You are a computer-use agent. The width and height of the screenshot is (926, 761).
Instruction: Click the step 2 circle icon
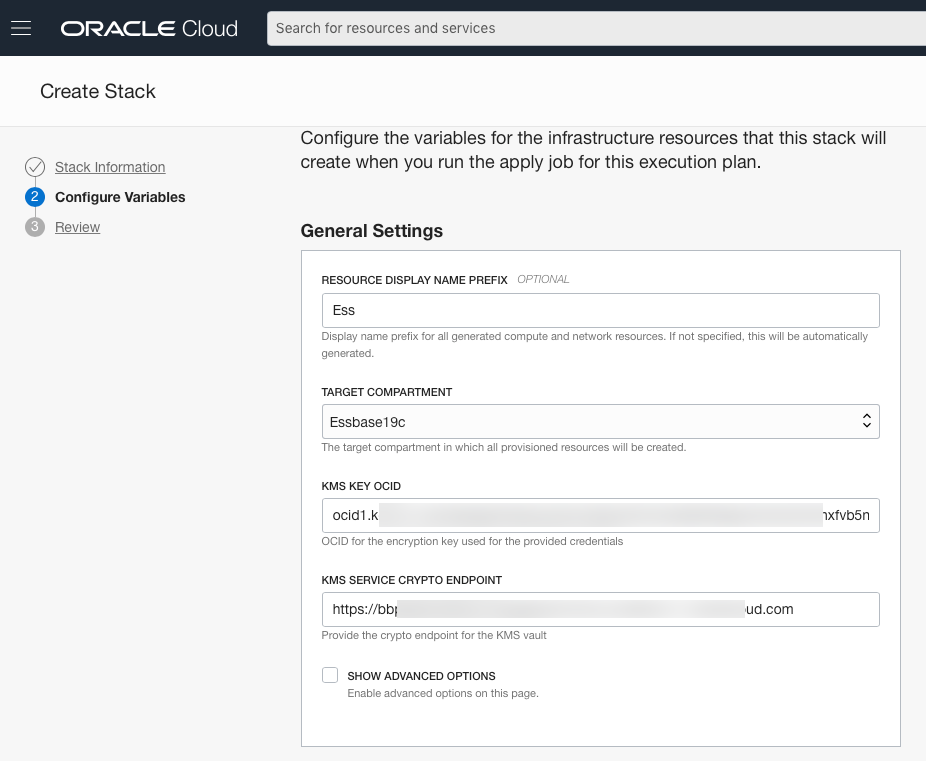[x=35, y=197]
